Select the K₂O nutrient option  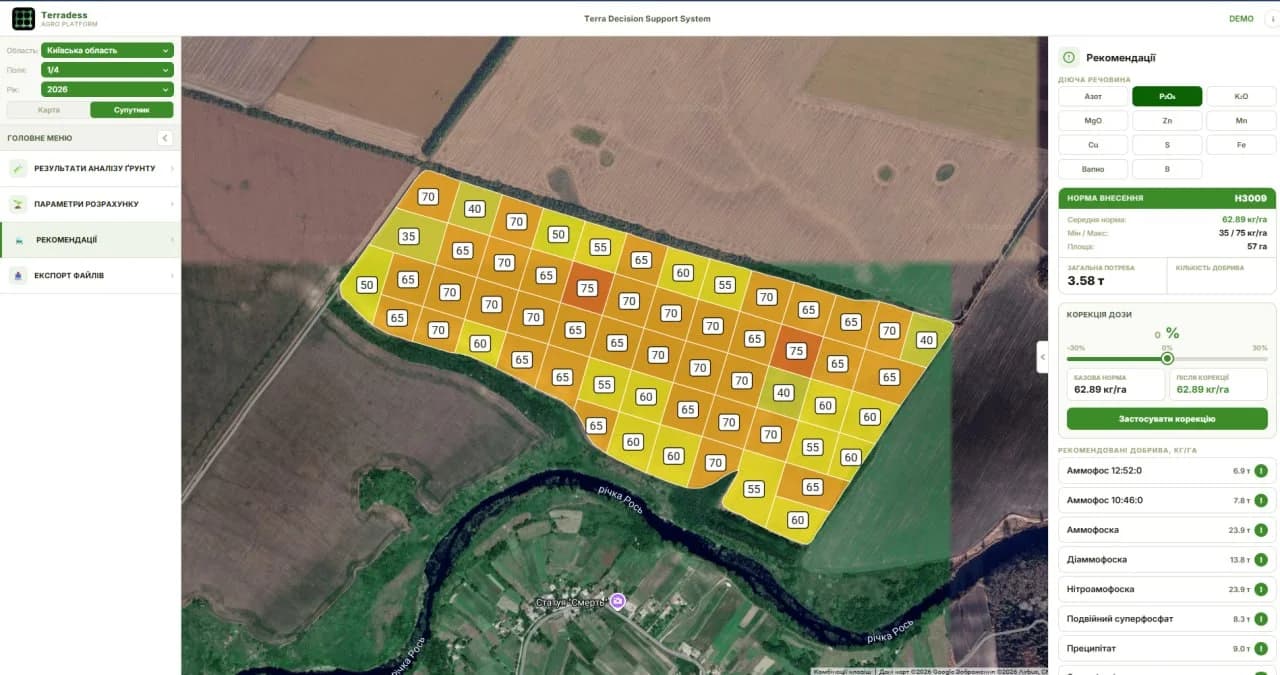click(x=1241, y=96)
